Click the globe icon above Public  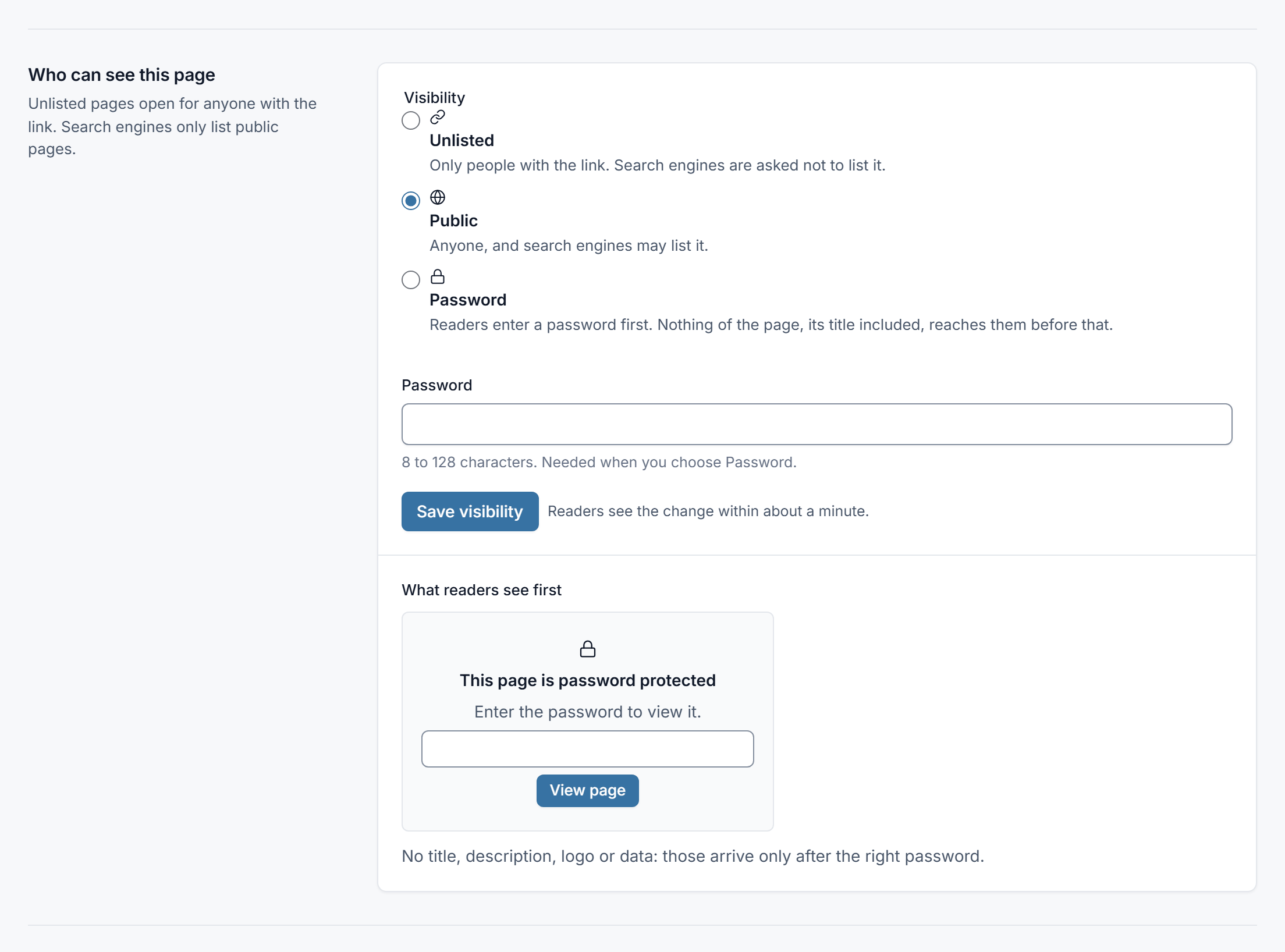438,198
